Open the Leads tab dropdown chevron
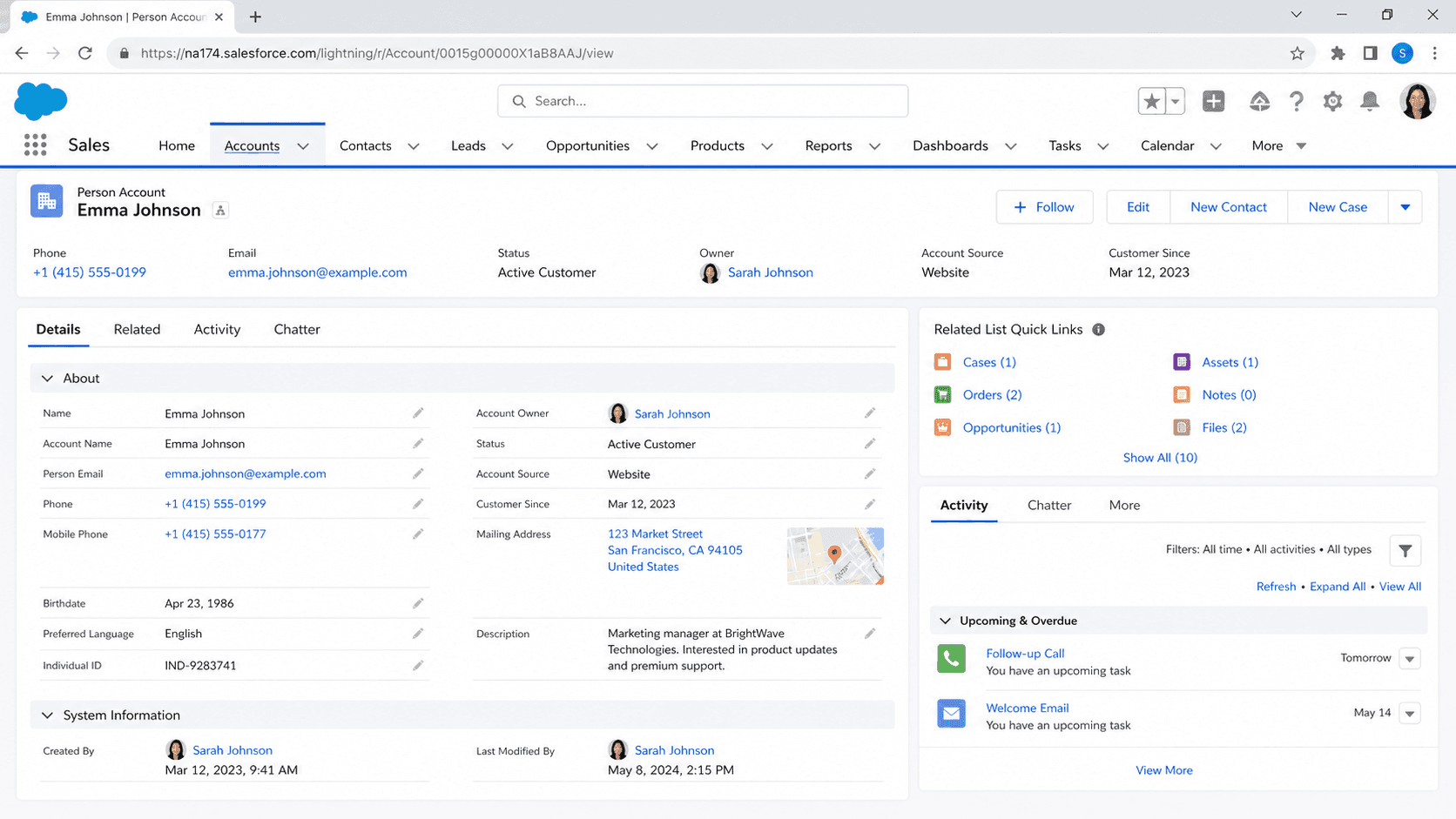This screenshot has height=819, width=1456. pos(508,146)
